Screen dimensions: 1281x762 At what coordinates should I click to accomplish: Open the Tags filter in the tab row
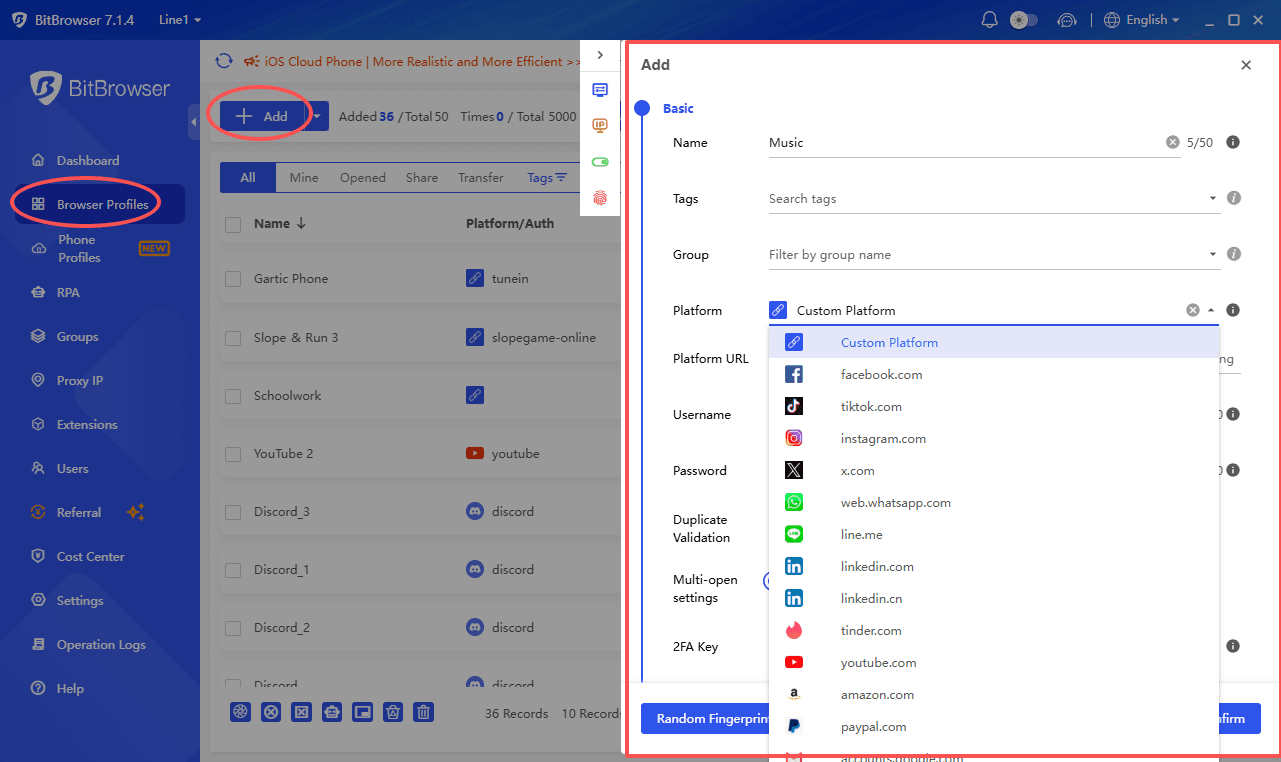pyautogui.click(x=547, y=178)
